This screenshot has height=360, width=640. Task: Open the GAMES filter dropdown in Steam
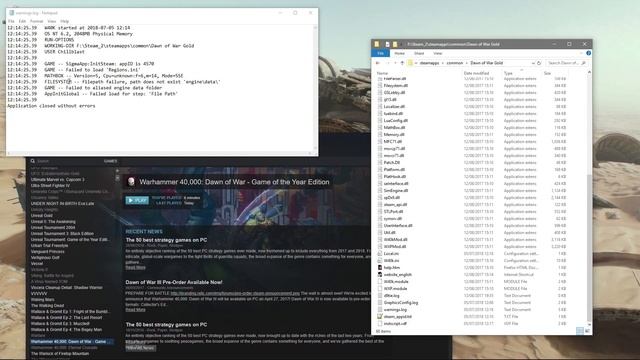click(110, 161)
